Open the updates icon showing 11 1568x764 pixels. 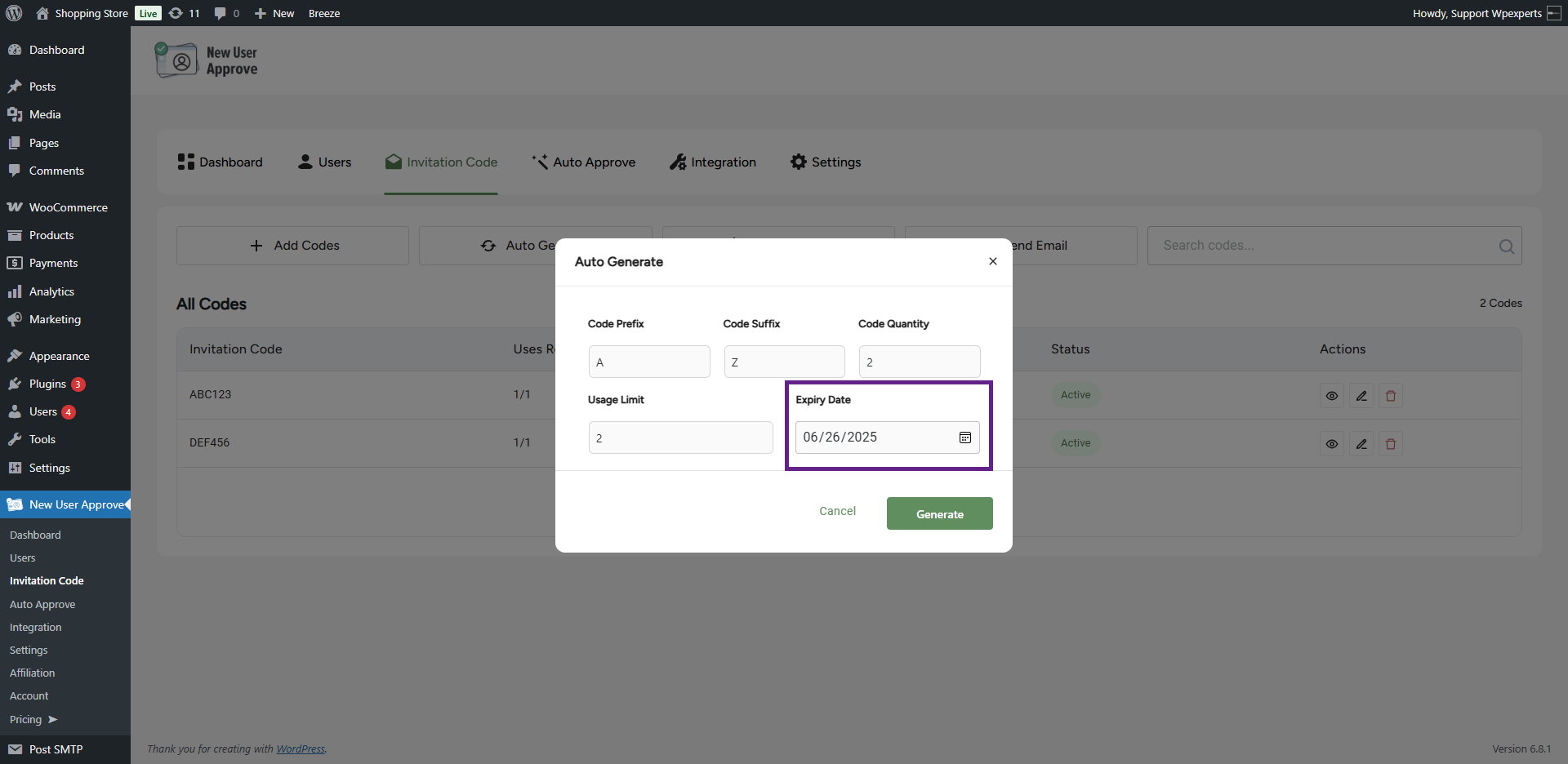point(184,13)
